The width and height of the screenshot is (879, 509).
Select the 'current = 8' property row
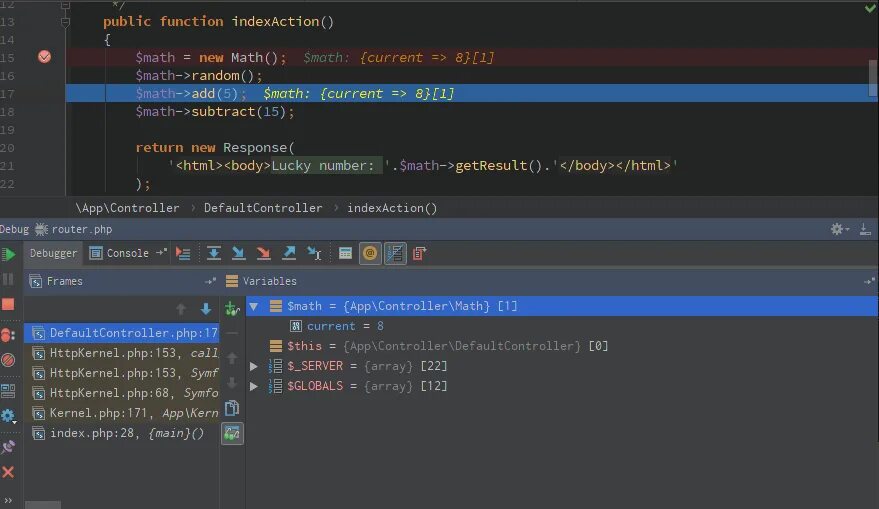562,326
